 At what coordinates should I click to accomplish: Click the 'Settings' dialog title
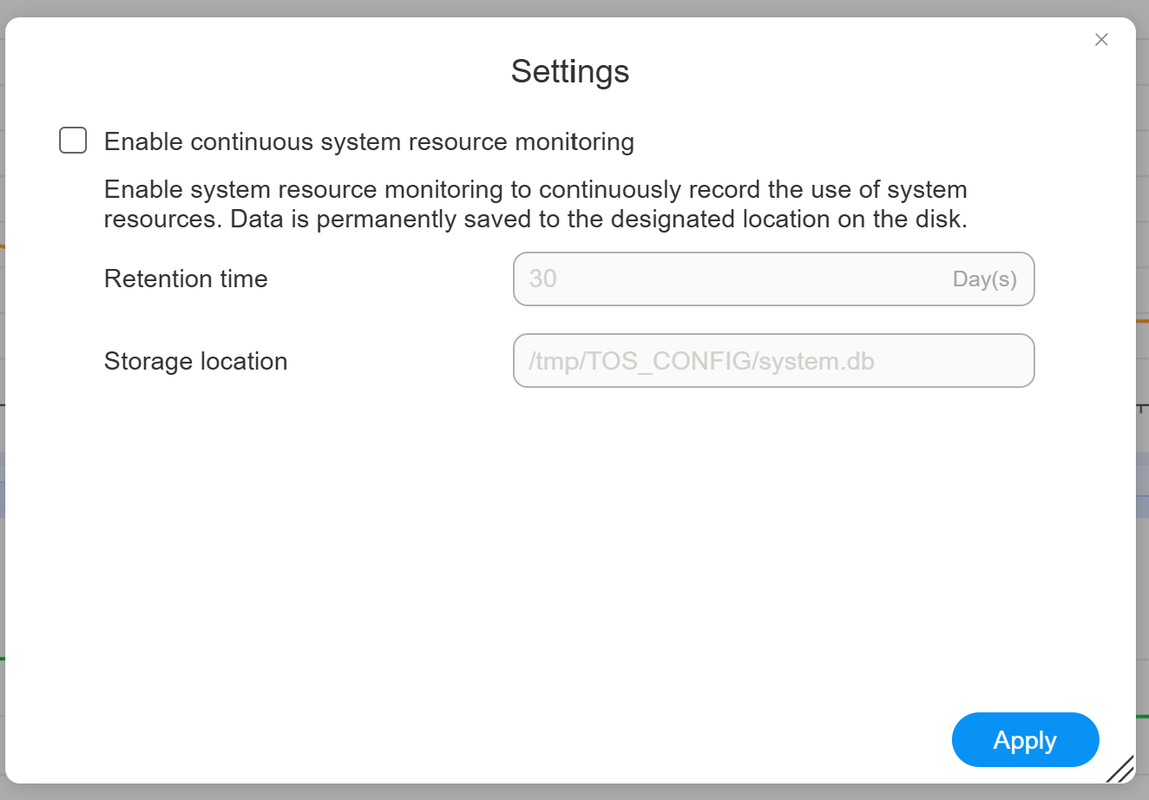pyautogui.click(x=569, y=71)
